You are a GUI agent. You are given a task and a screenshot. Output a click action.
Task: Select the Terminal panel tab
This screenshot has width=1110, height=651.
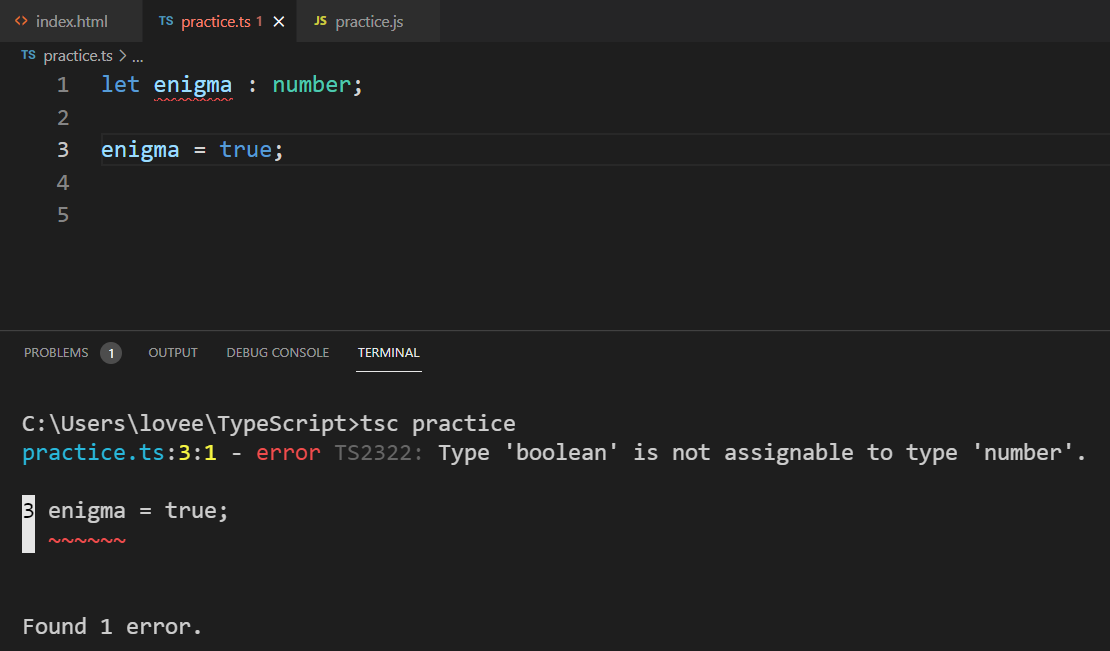(389, 352)
